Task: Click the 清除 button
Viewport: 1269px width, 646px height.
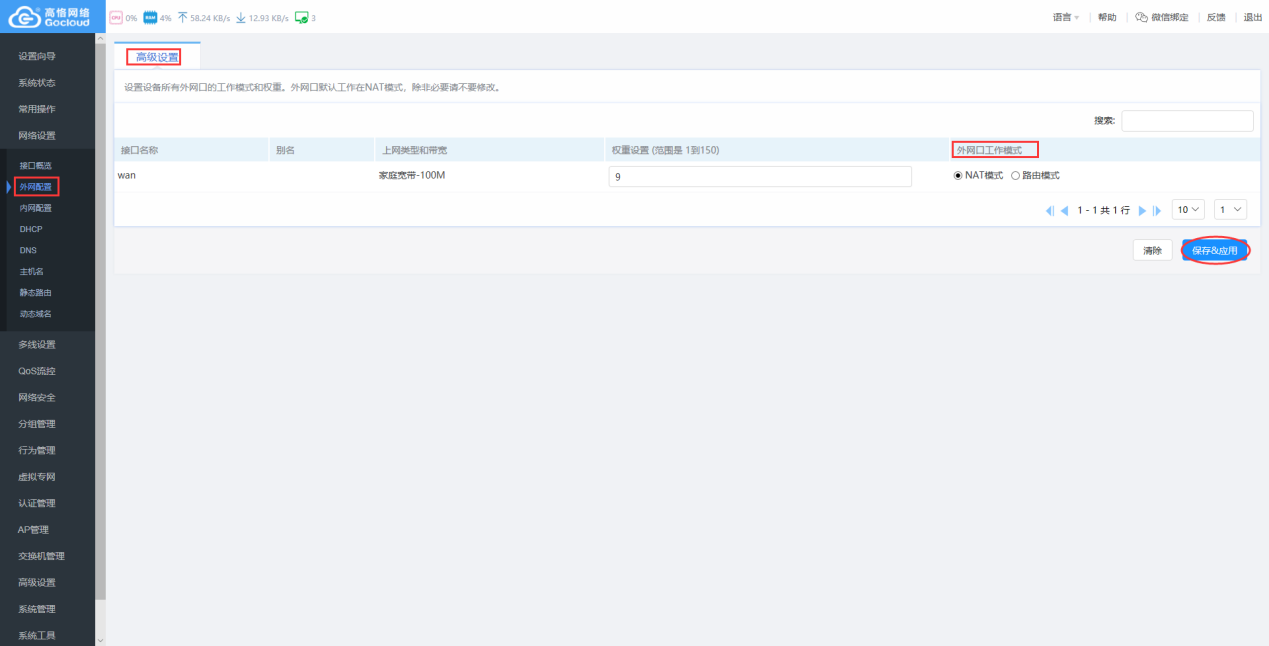Action: (x=1152, y=251)
